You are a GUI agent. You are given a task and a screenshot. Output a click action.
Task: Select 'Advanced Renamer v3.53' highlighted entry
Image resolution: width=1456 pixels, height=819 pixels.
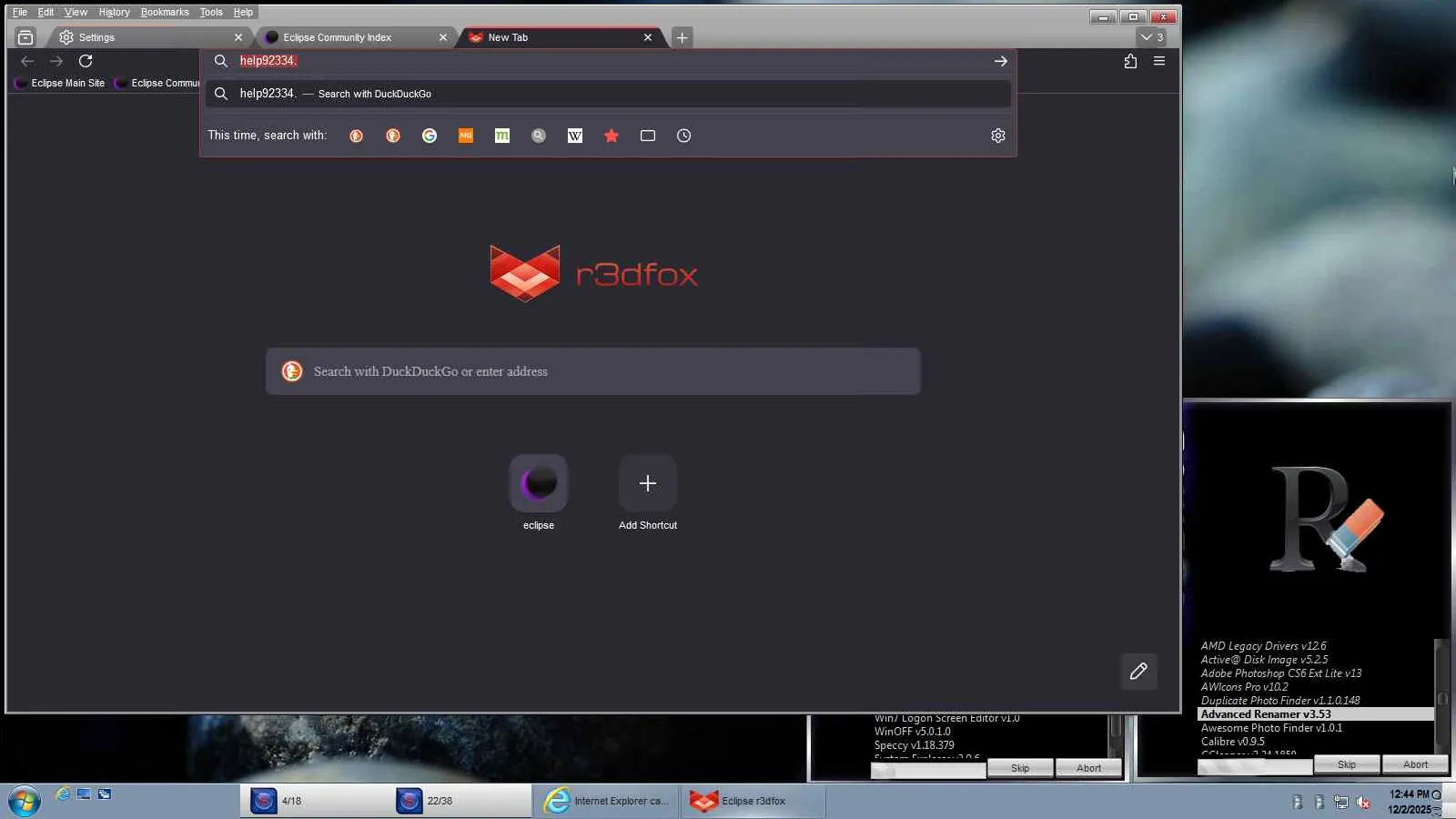tap(1316, 714)
